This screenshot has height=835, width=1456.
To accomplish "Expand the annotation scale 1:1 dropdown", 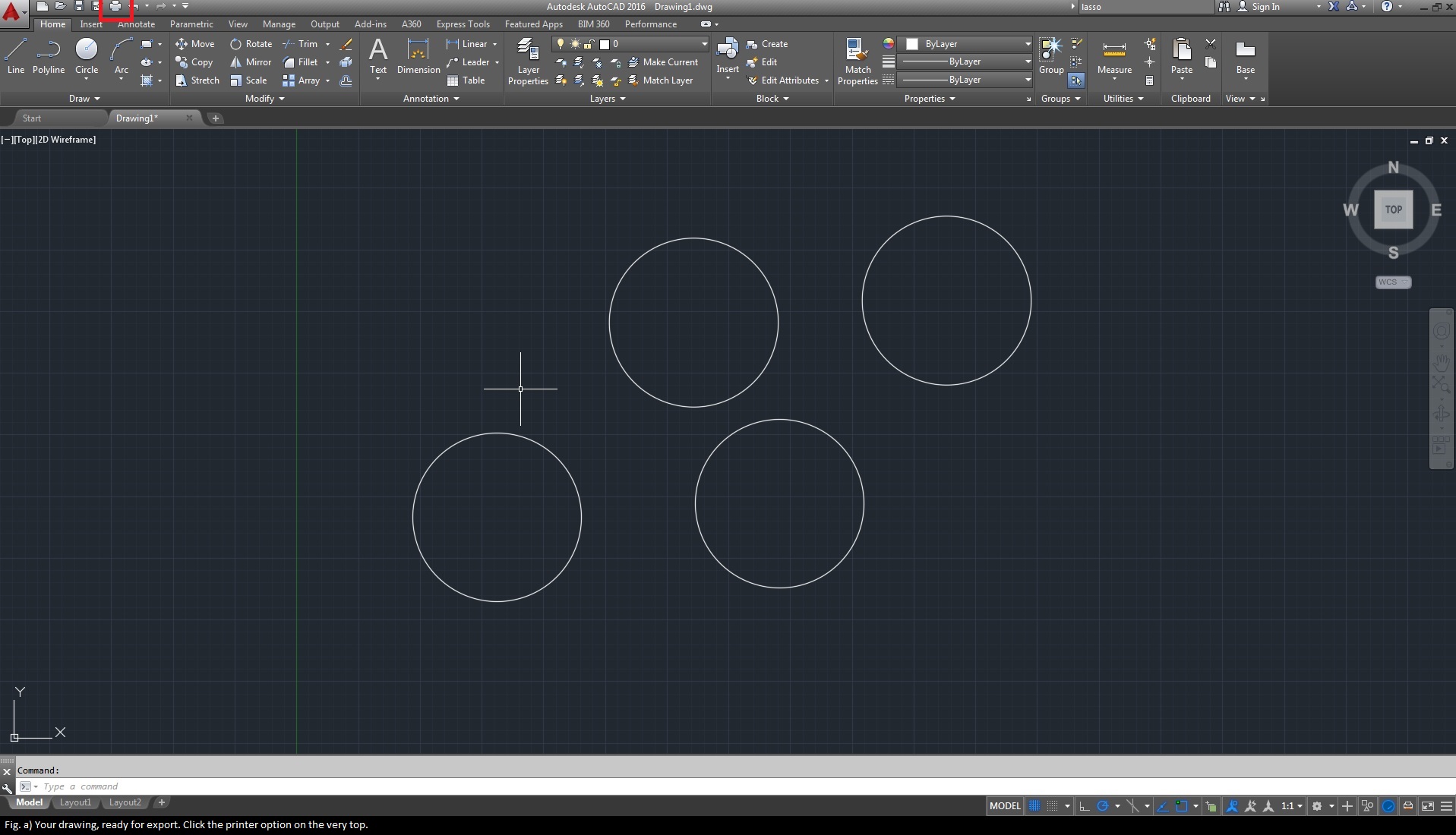I will [1298, 806].
